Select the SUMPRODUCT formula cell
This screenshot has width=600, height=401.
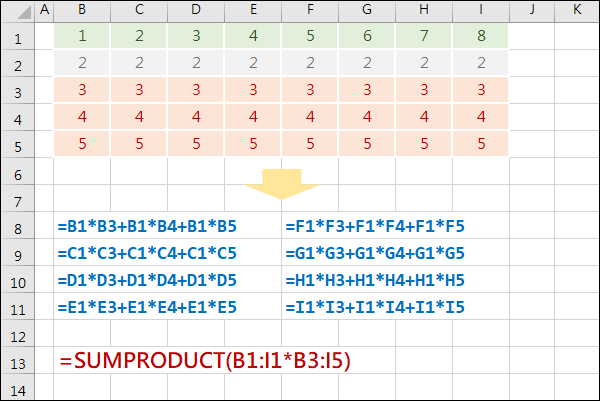(205, 360)
